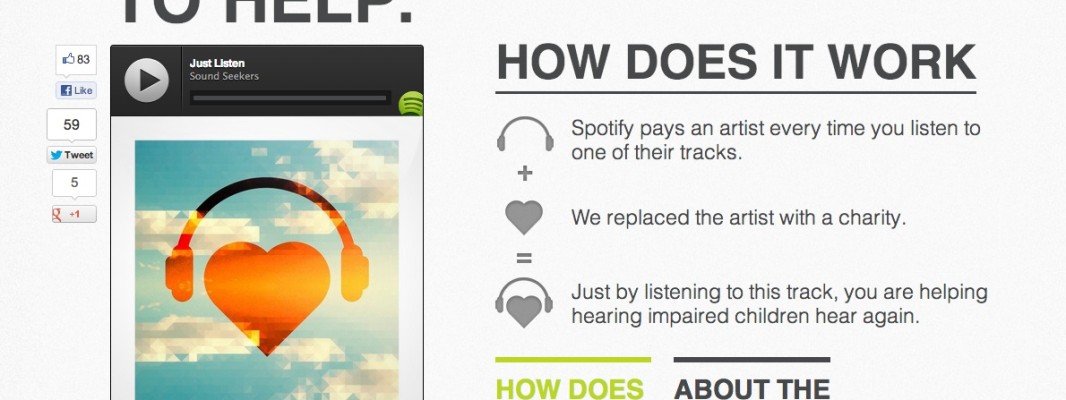1066x400 pixels.
Task: Click the Sound Seekers artist name
Action: coord(224,76)
